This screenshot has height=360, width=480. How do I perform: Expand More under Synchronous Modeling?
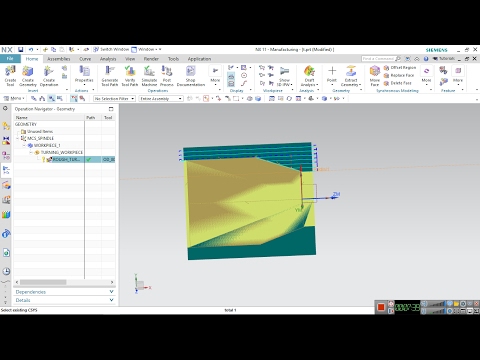tap(426, 75)
